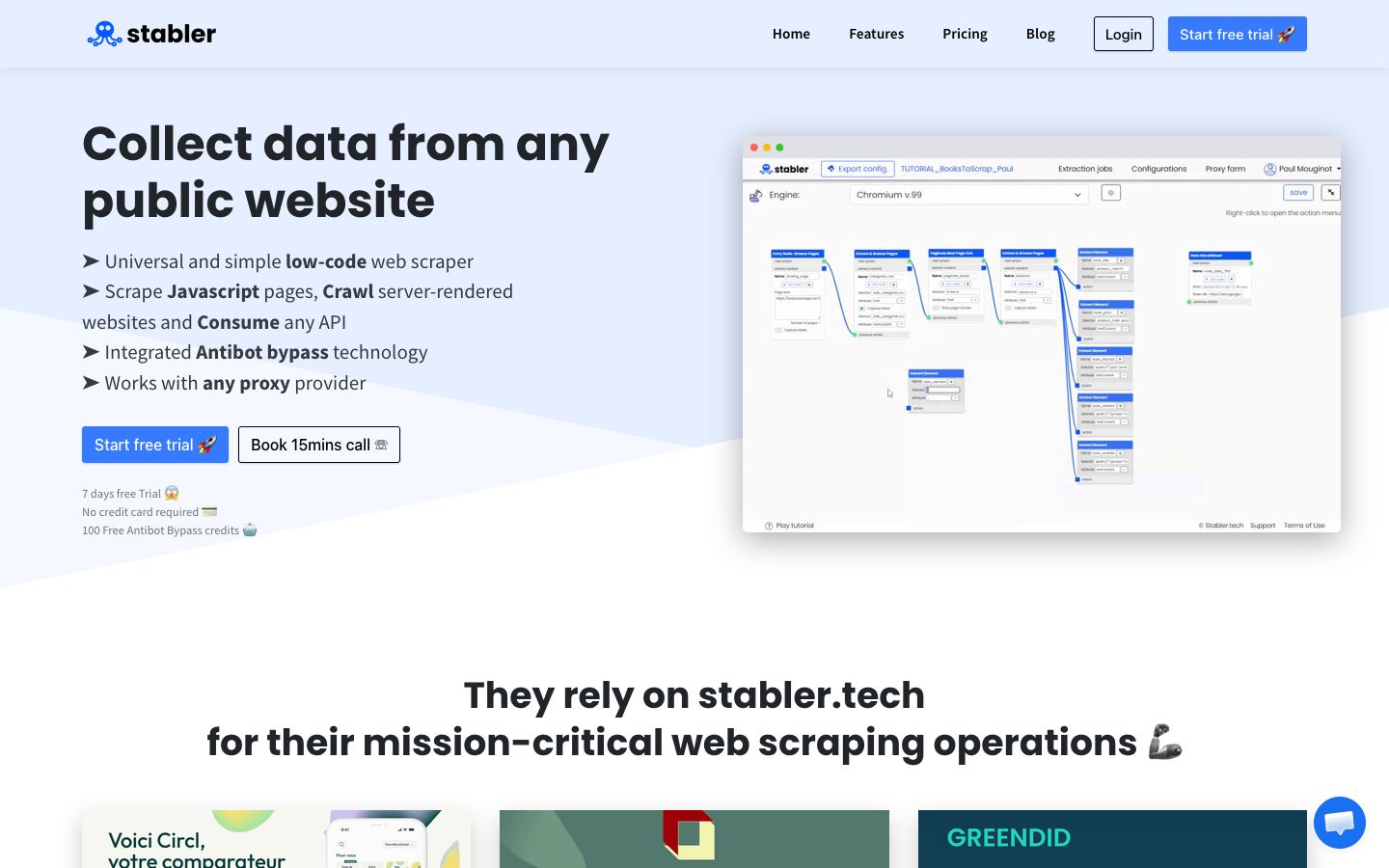This screenshot has width=1389, height=868.
Task: Open the Features page
Action: (x=876, y=34)
